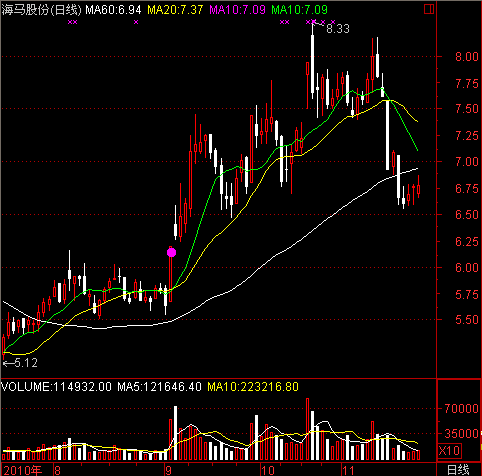
Task: Click month 11 on the time axis
Action: click(x=348, y=470)
